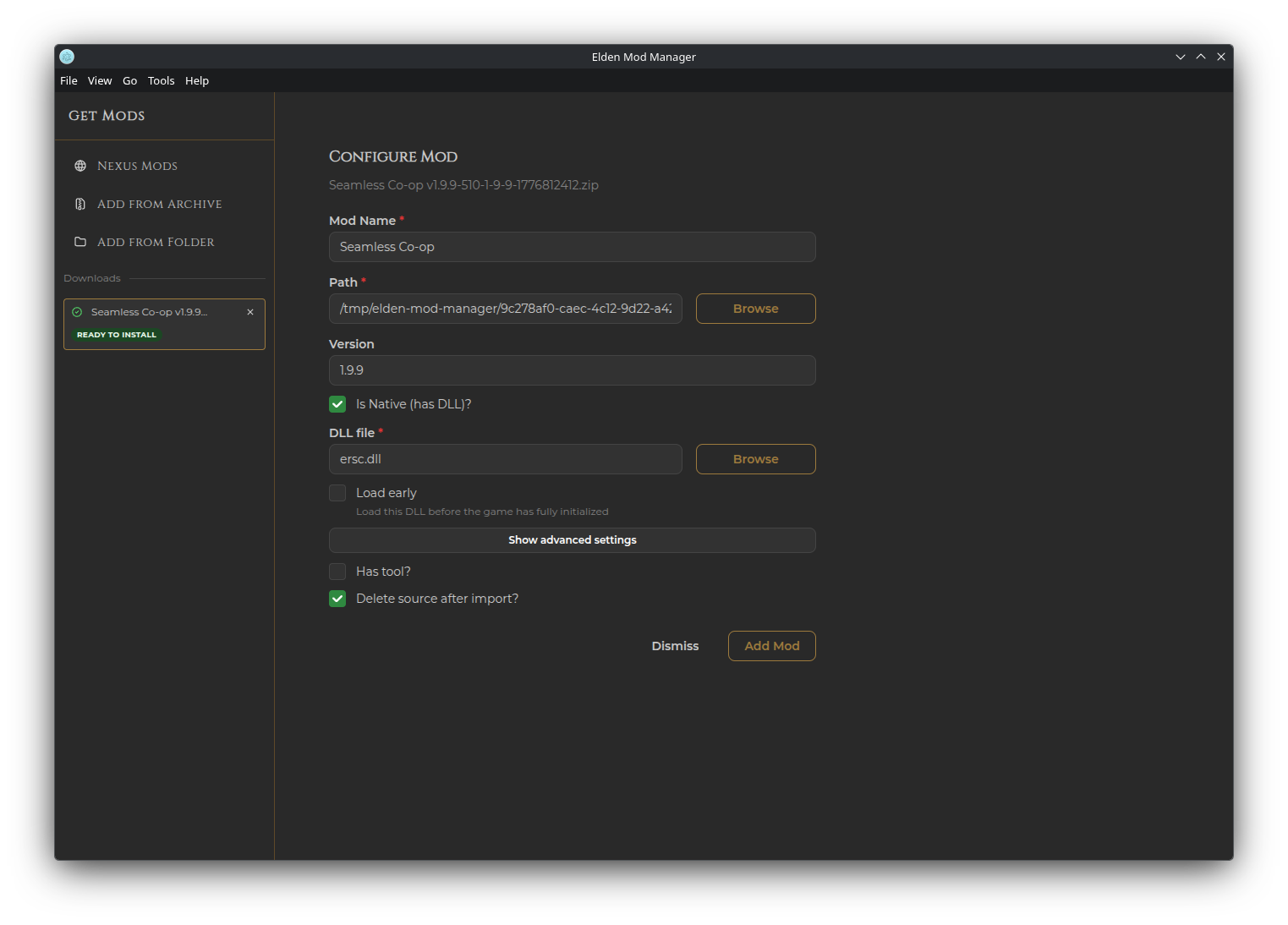Screen dimensions: 1288x925
Task: Click the Elden Mod Manager app icon in title bar
Action: pos(68,57)
